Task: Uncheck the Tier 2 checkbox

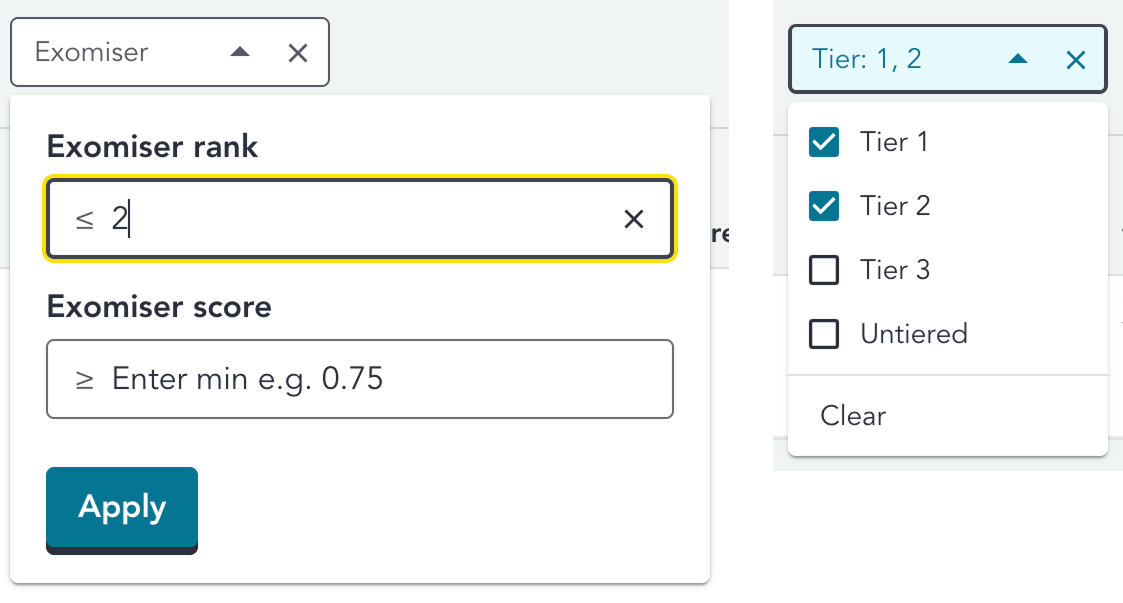Action: point(823,205)
